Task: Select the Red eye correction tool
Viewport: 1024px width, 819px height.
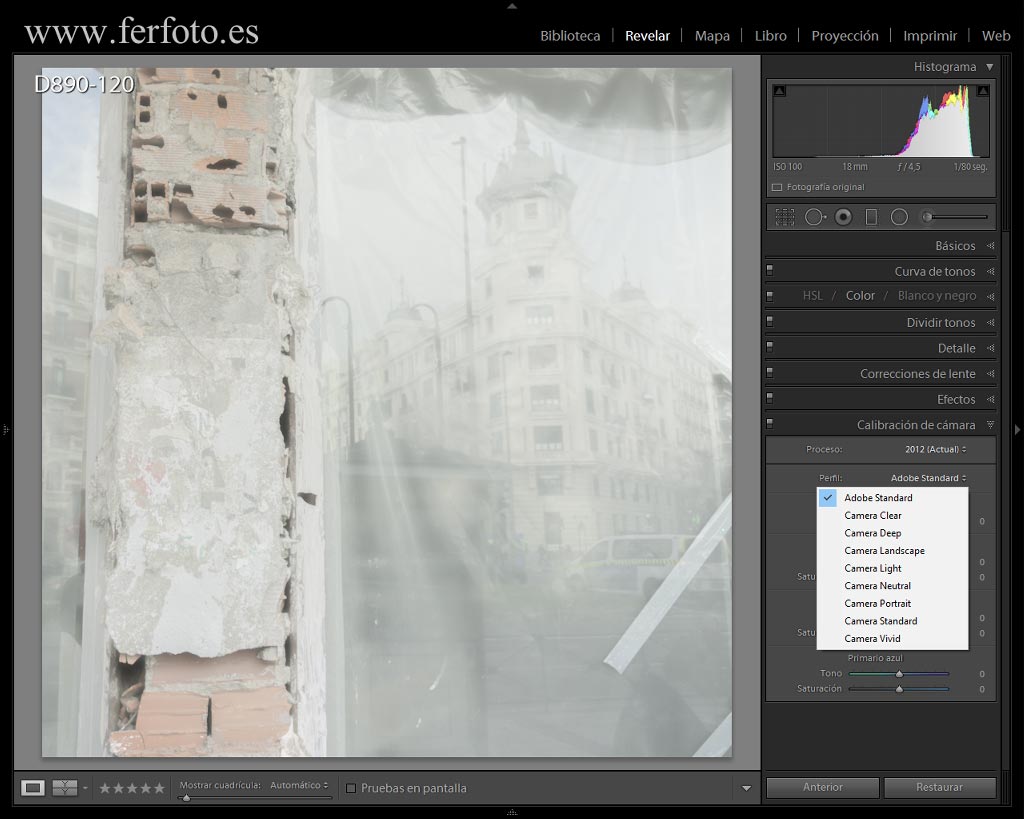Action: click(x=843, y=217)
